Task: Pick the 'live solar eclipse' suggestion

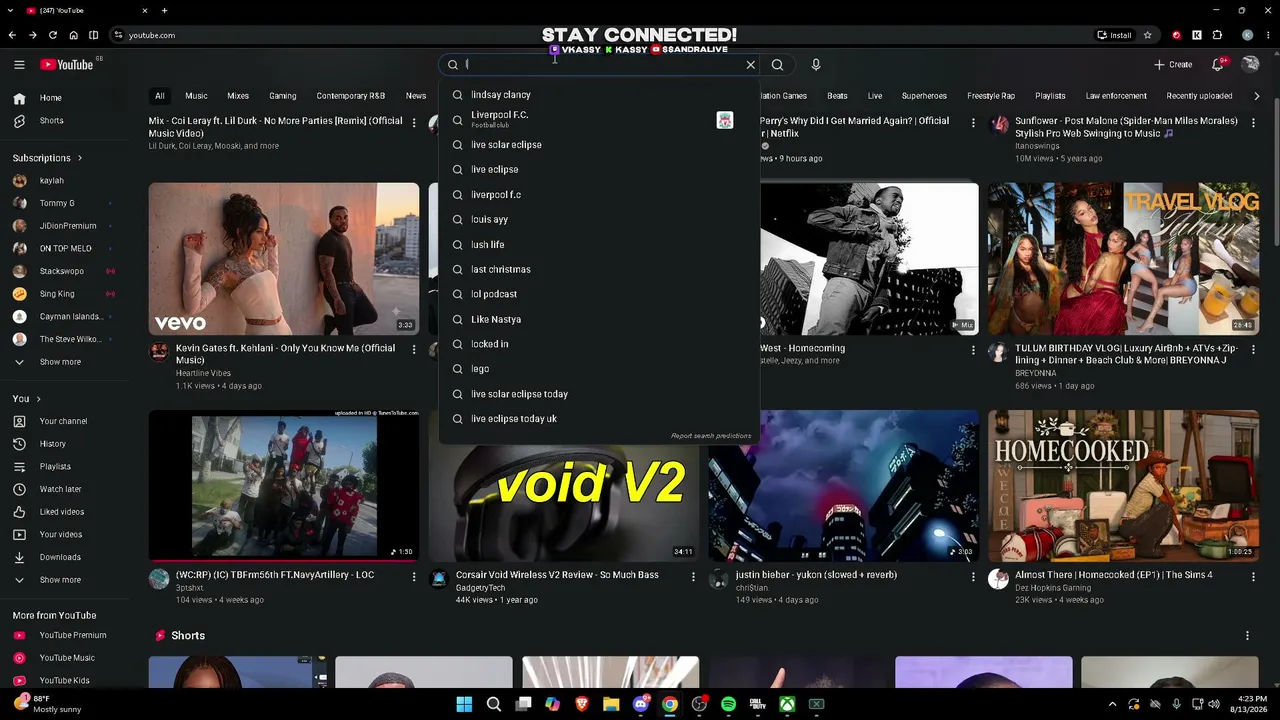Action: pos(599,145)
